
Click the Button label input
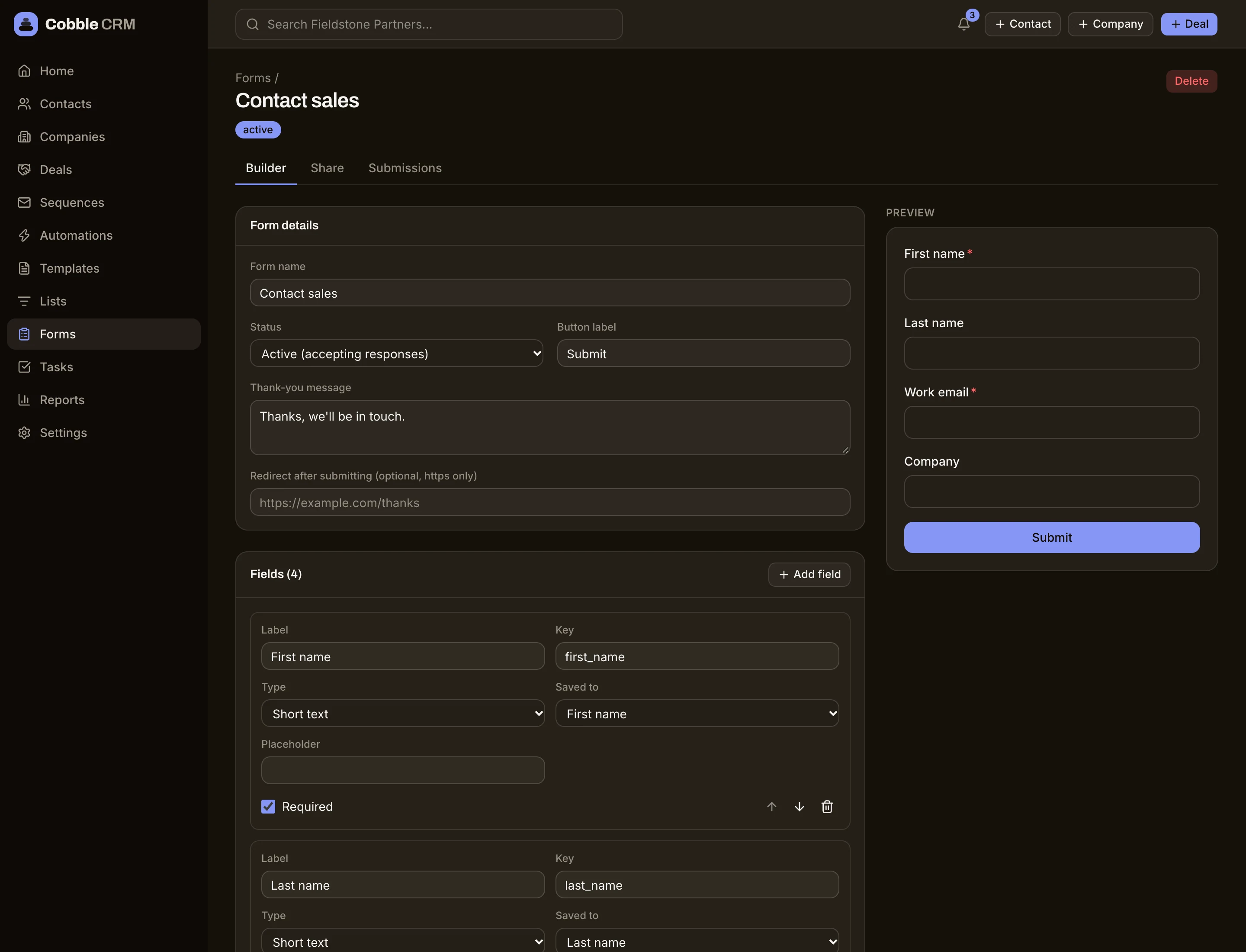pyautogui.click(x=703, y=354)
